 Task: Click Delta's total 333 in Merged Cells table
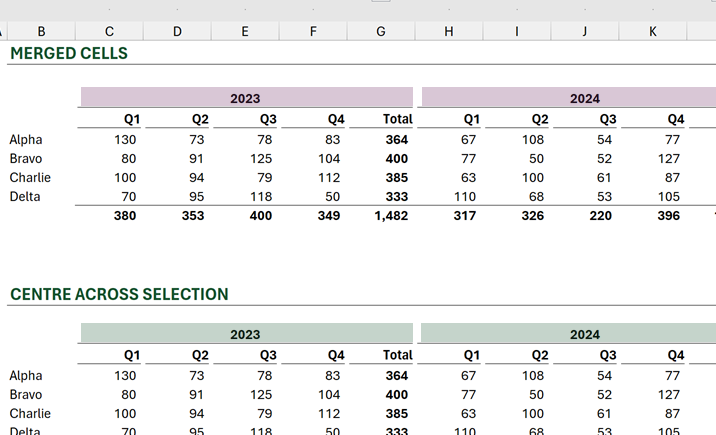click(396, 197)
